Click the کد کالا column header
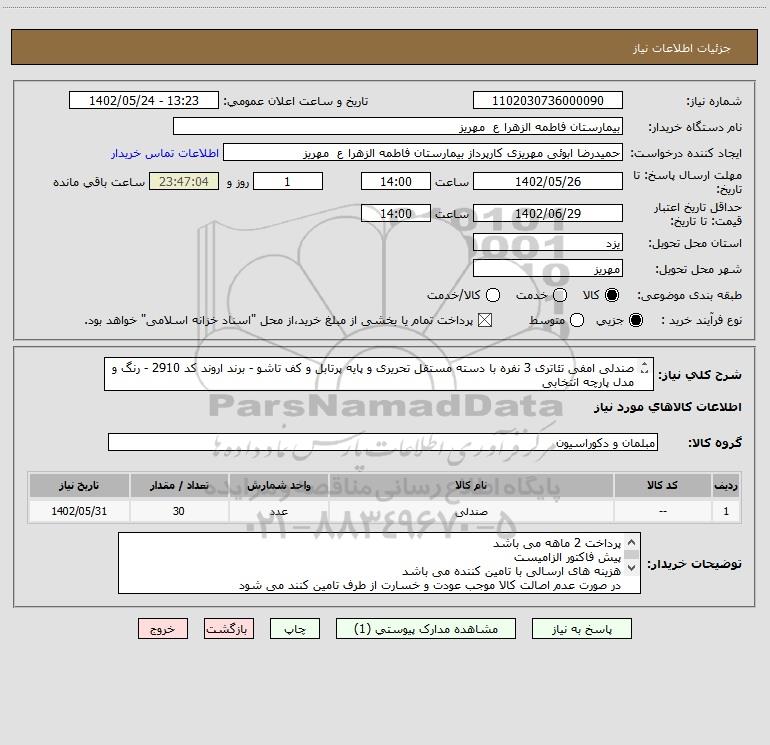Image resolution: width=770 pixels, height=745 pixels. 662,485
